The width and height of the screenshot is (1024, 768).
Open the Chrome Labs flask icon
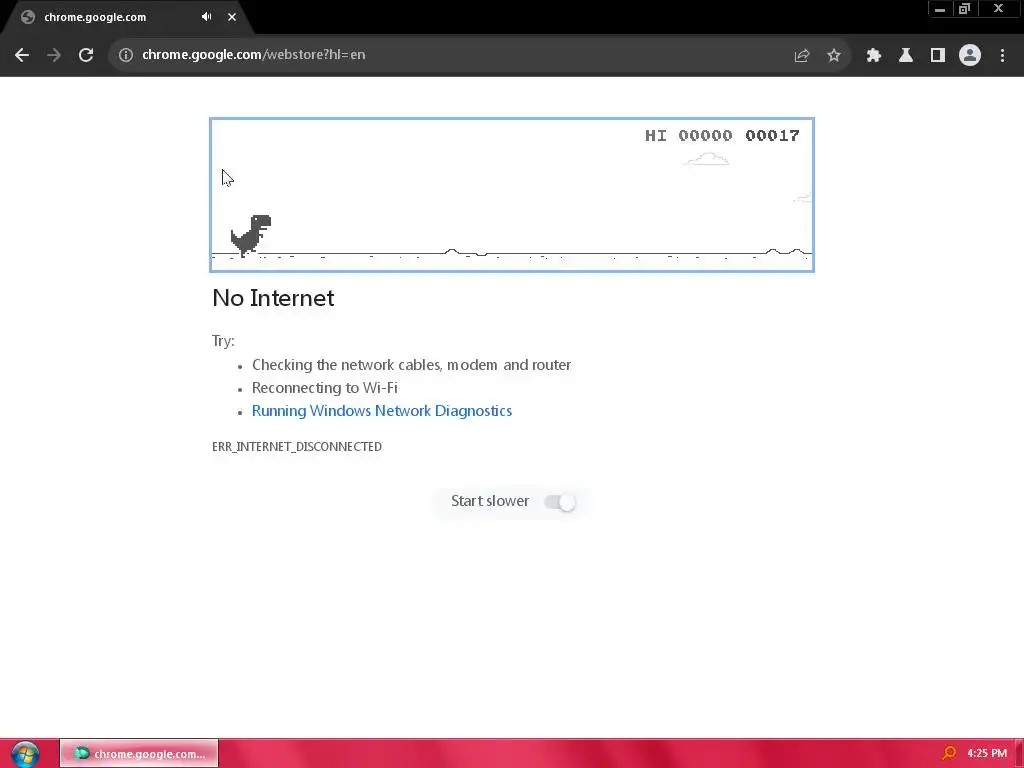pos(906,56)
